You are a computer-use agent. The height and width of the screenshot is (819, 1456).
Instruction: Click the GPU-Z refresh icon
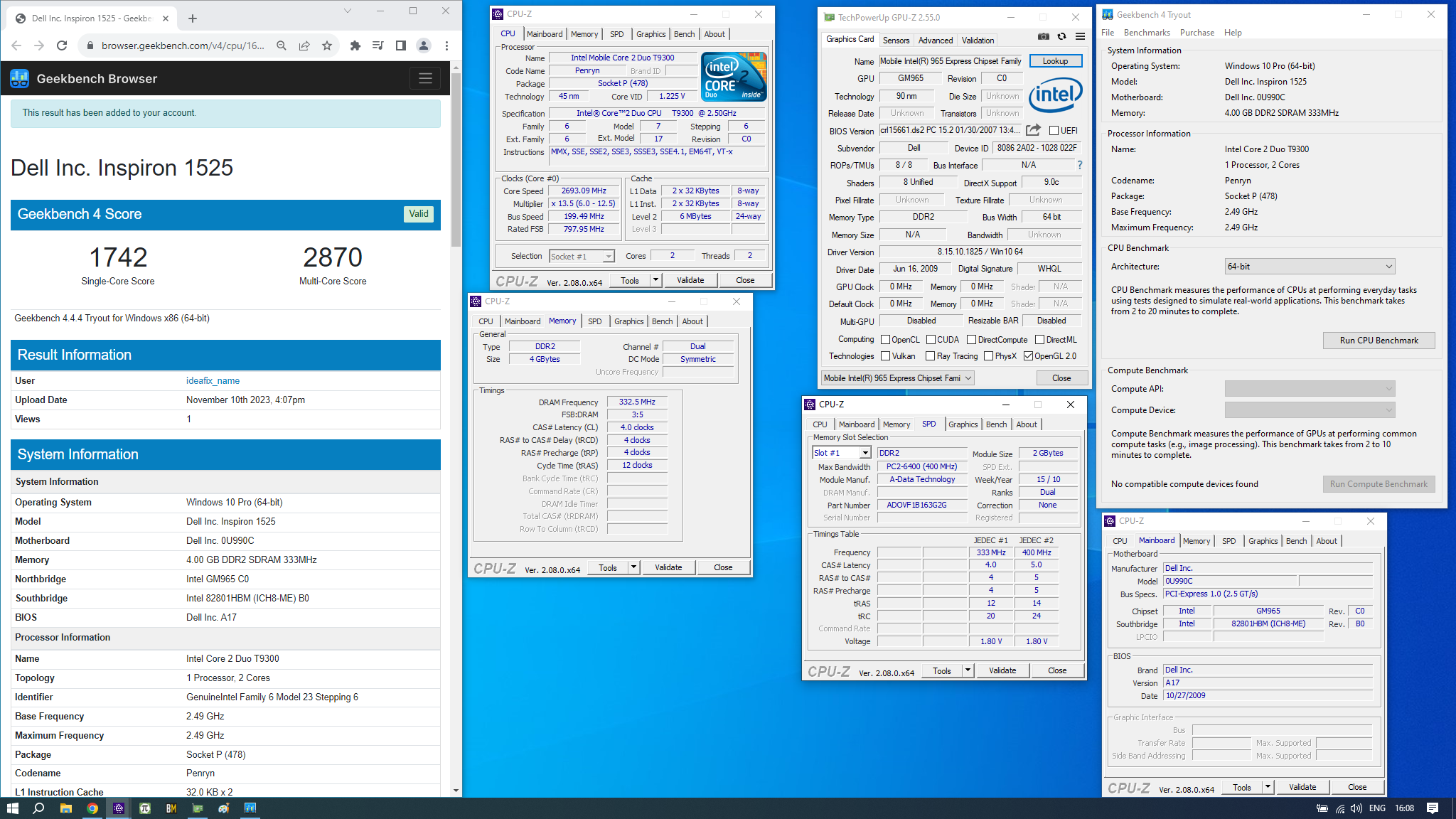[1061, 36]
